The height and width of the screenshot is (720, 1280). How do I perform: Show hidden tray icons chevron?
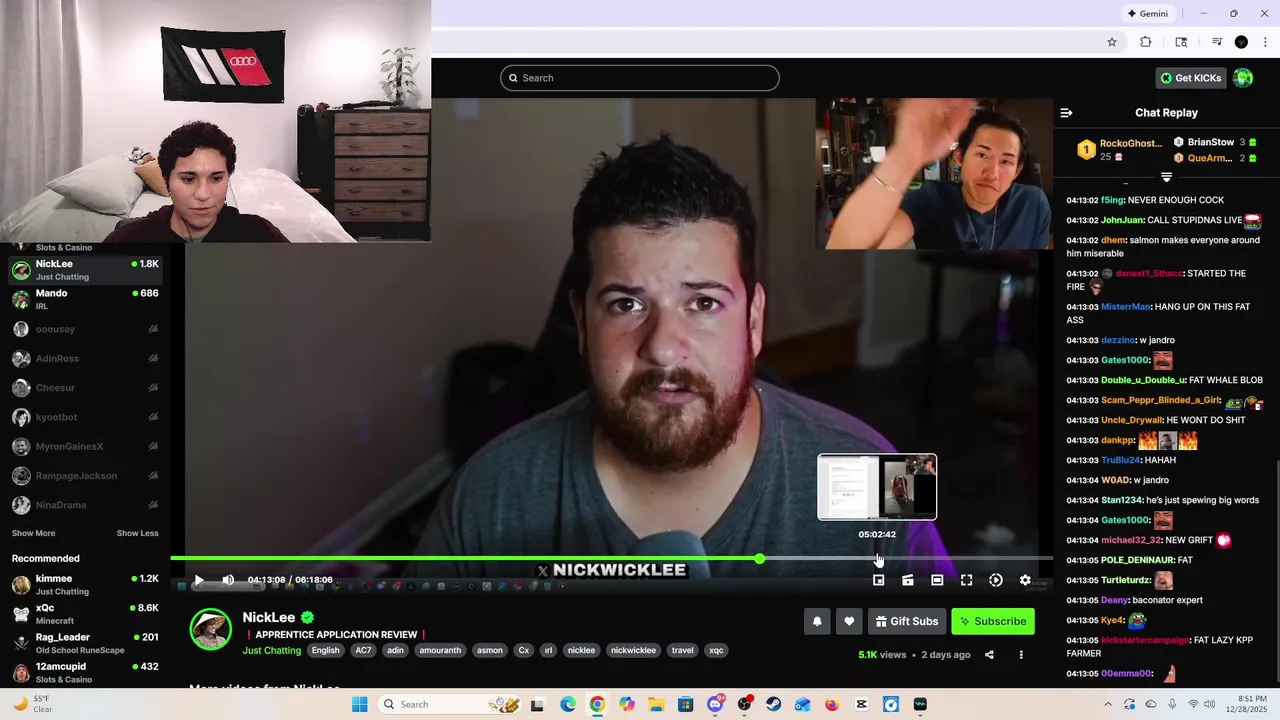[x=1108, y=704]
